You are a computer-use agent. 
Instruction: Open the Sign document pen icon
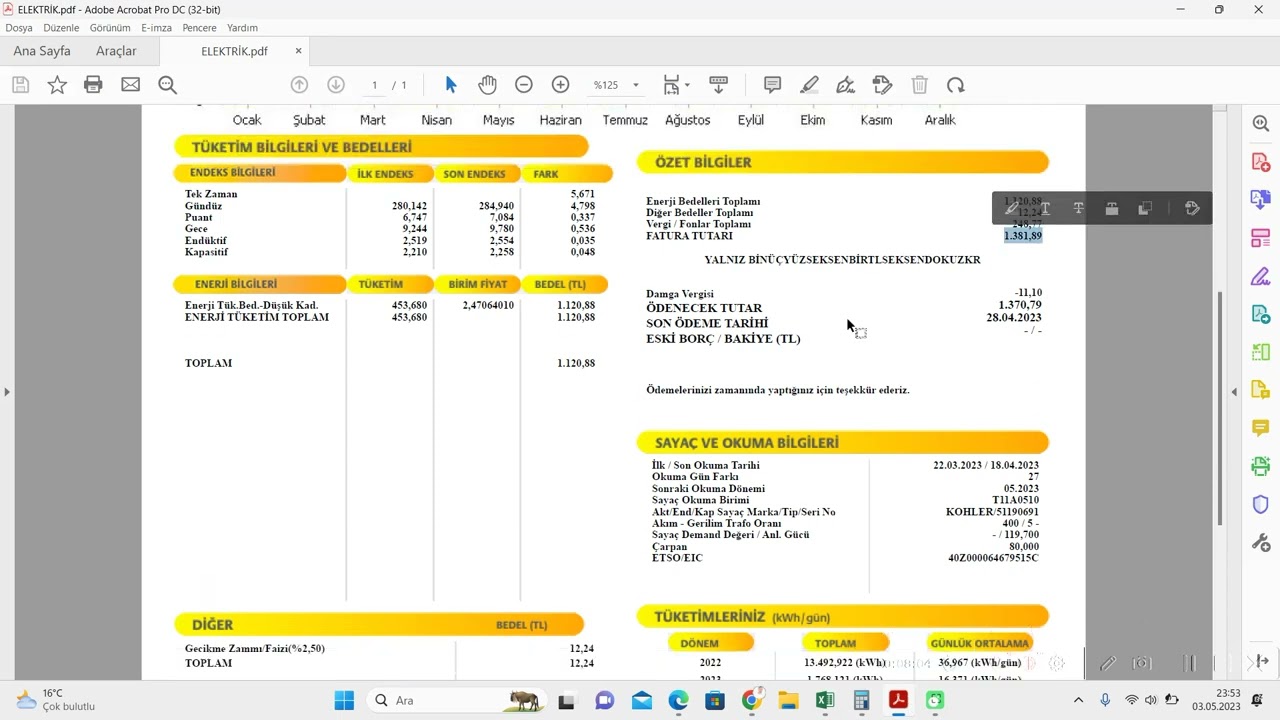[845, 85]
